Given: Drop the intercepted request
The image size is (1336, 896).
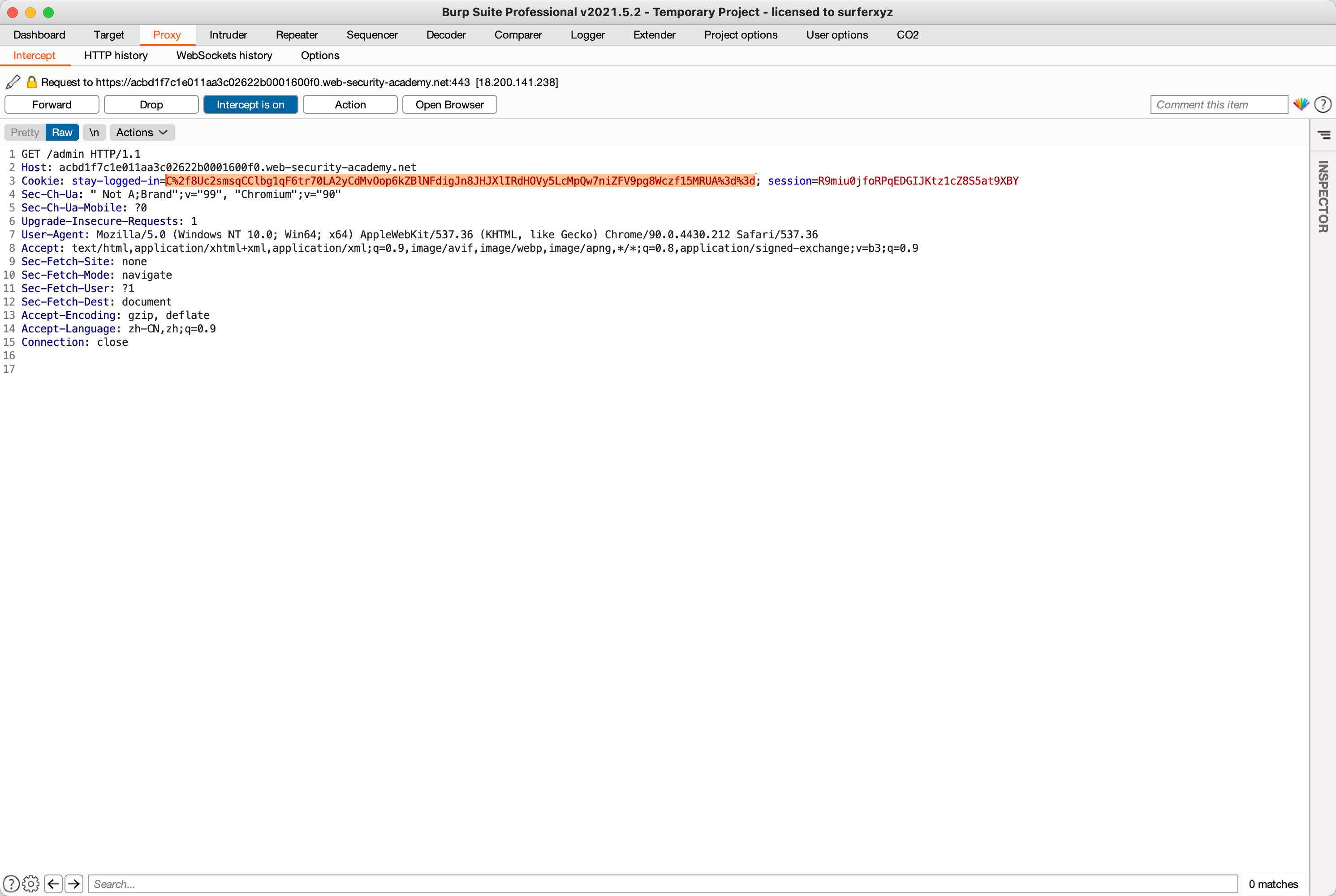Looking at the screenshot, I should click(x=151, y=104).
